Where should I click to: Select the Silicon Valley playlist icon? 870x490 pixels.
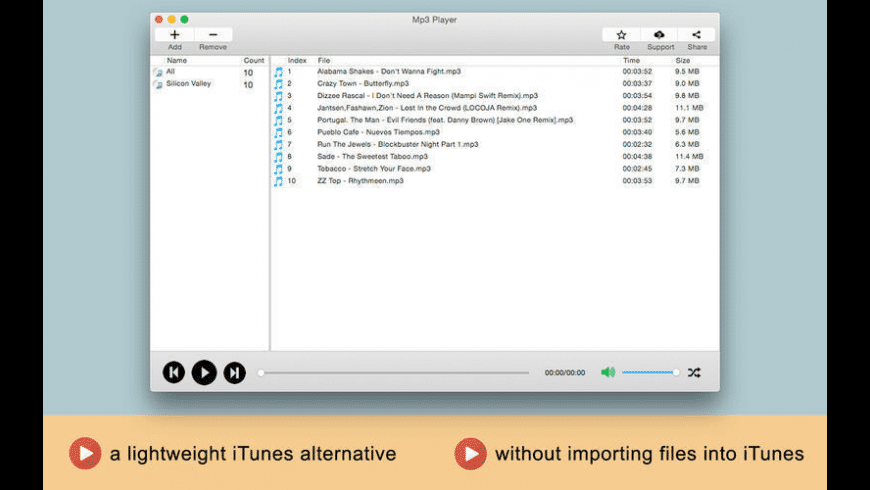(158, 85)
